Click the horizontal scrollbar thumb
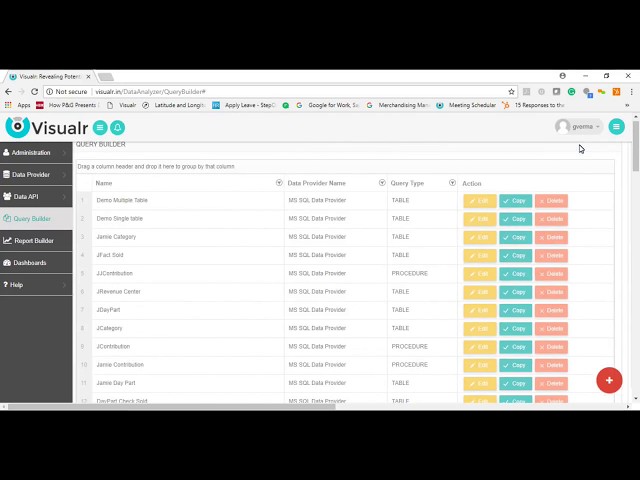Image resolution: width=640 pixels, height=480 pixels. (171, 407)
